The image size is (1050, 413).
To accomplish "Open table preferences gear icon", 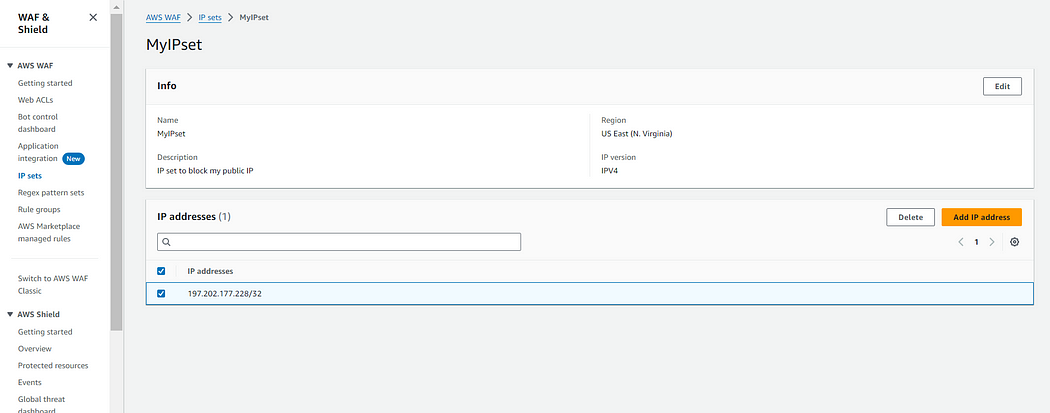I will [x=1015, y=242].
